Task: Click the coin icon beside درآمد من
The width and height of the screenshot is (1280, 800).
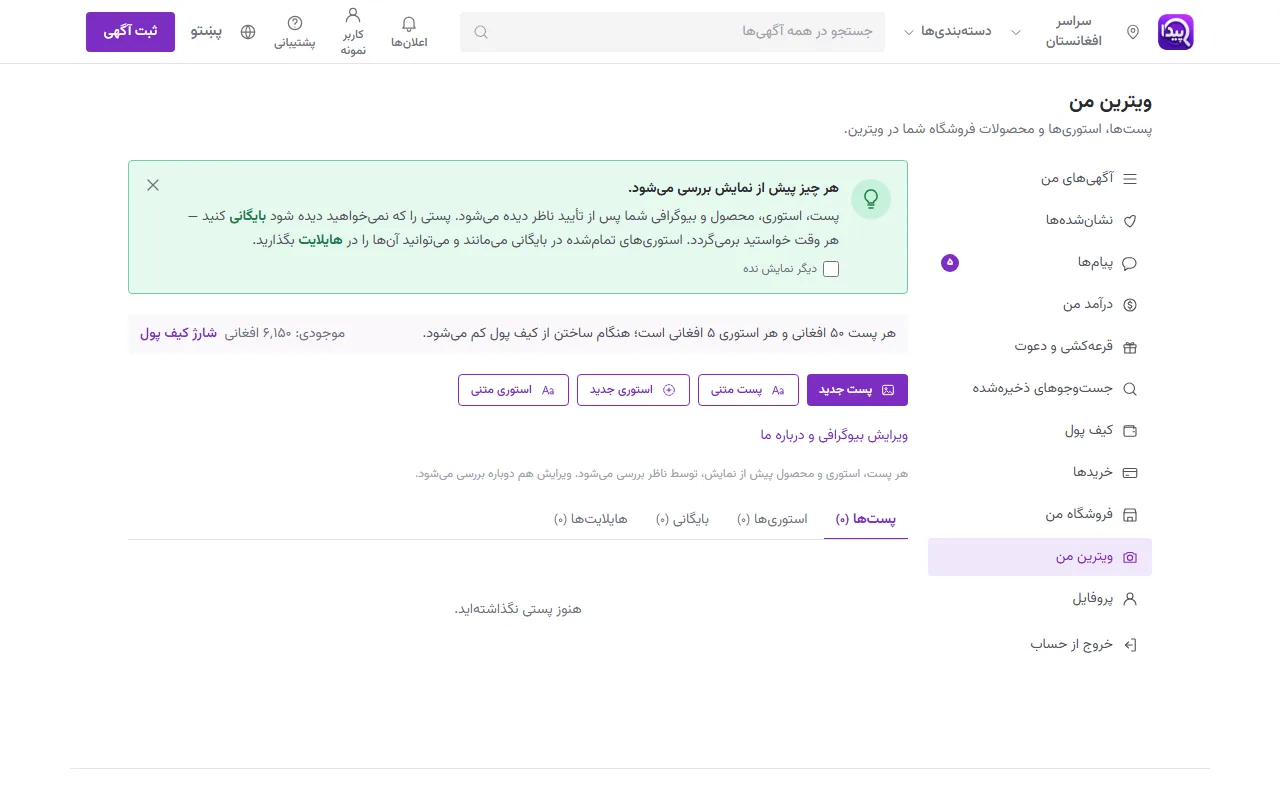Action: click(1131, 305)
